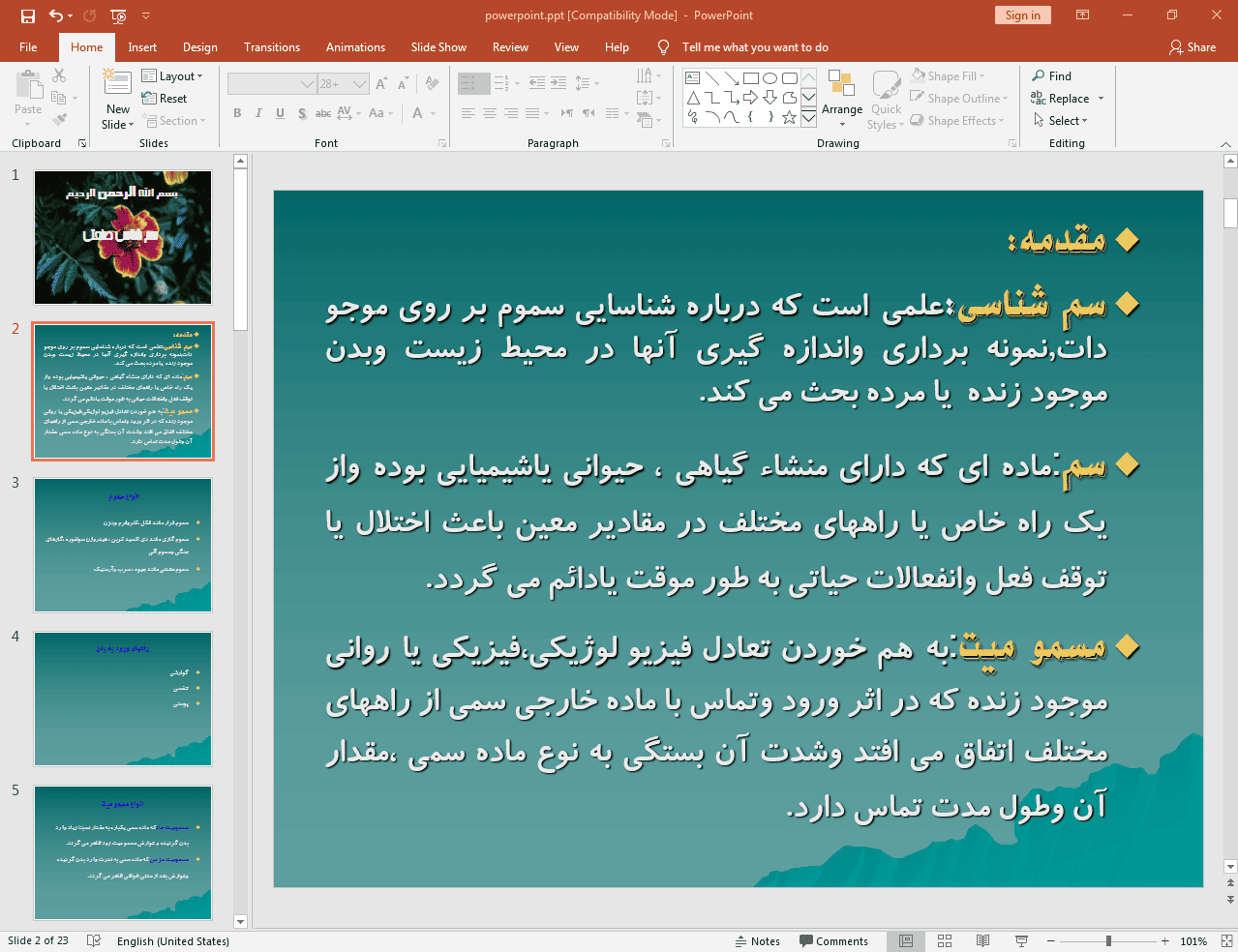The height and width of the screenshot is (952, 1238).
Task: Select slide 3 thumbnail
Action: (x=123, y=545)
